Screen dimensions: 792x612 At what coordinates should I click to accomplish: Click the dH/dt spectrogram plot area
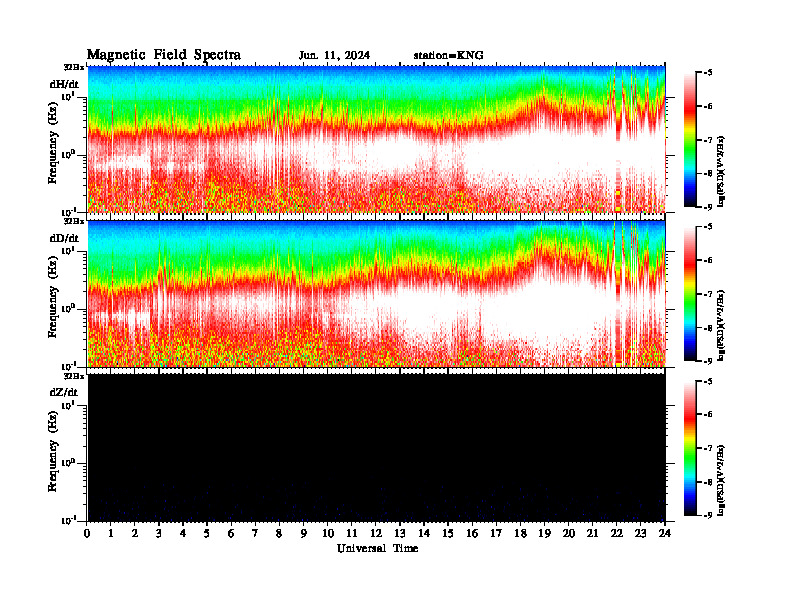point(377,139)
